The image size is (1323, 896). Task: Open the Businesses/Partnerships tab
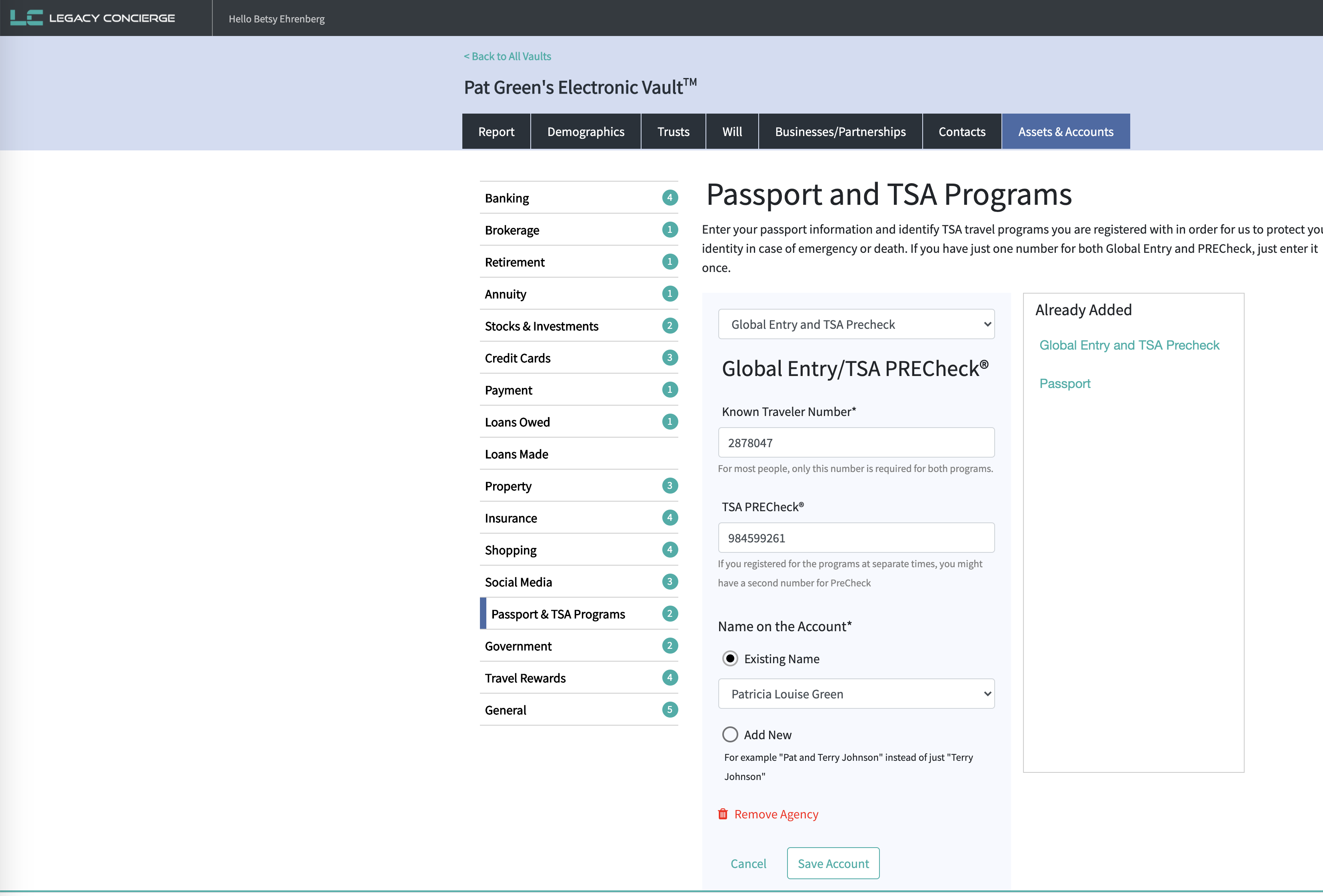(x=840, y=132)
